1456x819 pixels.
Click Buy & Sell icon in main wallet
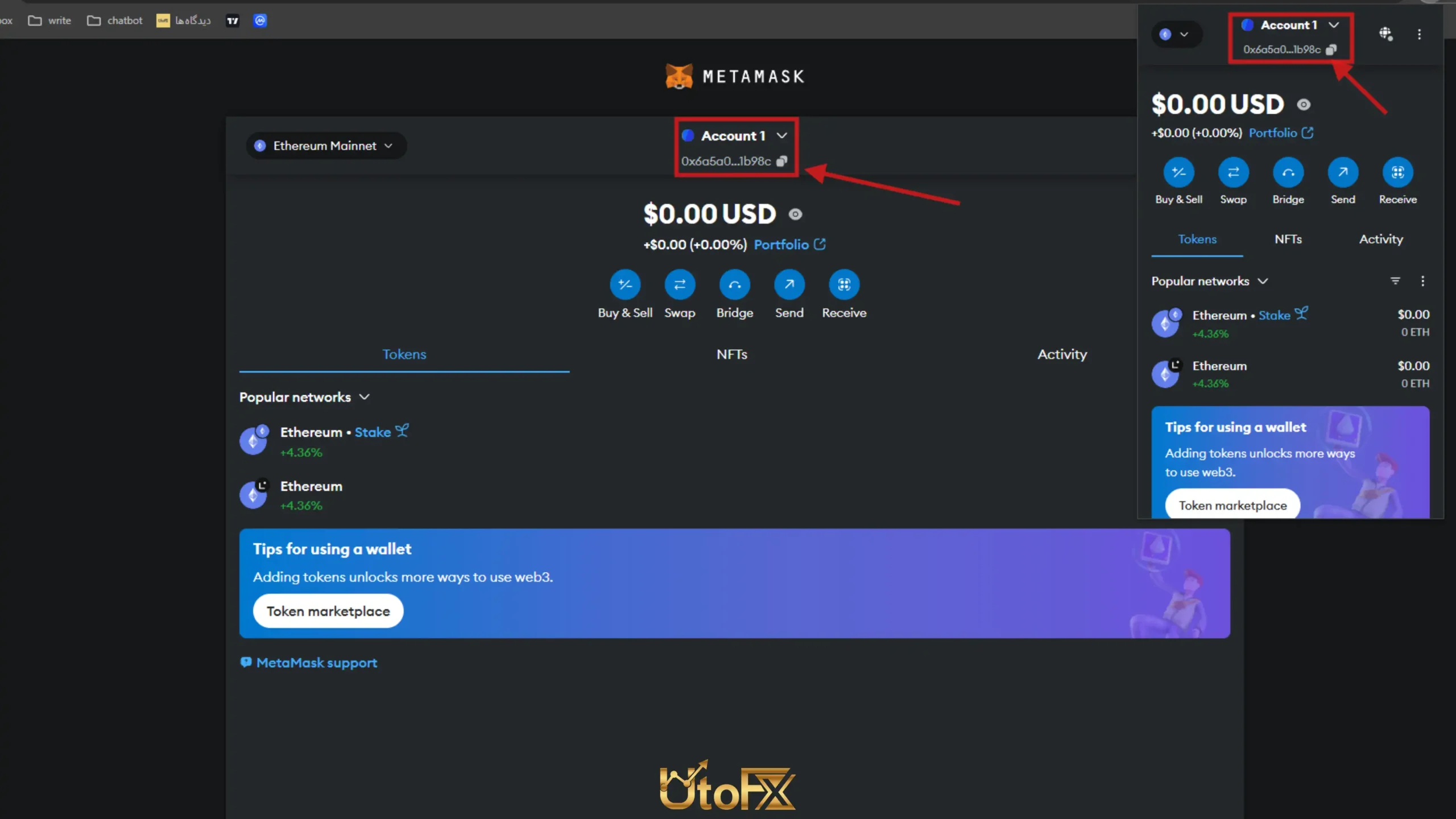625,284
